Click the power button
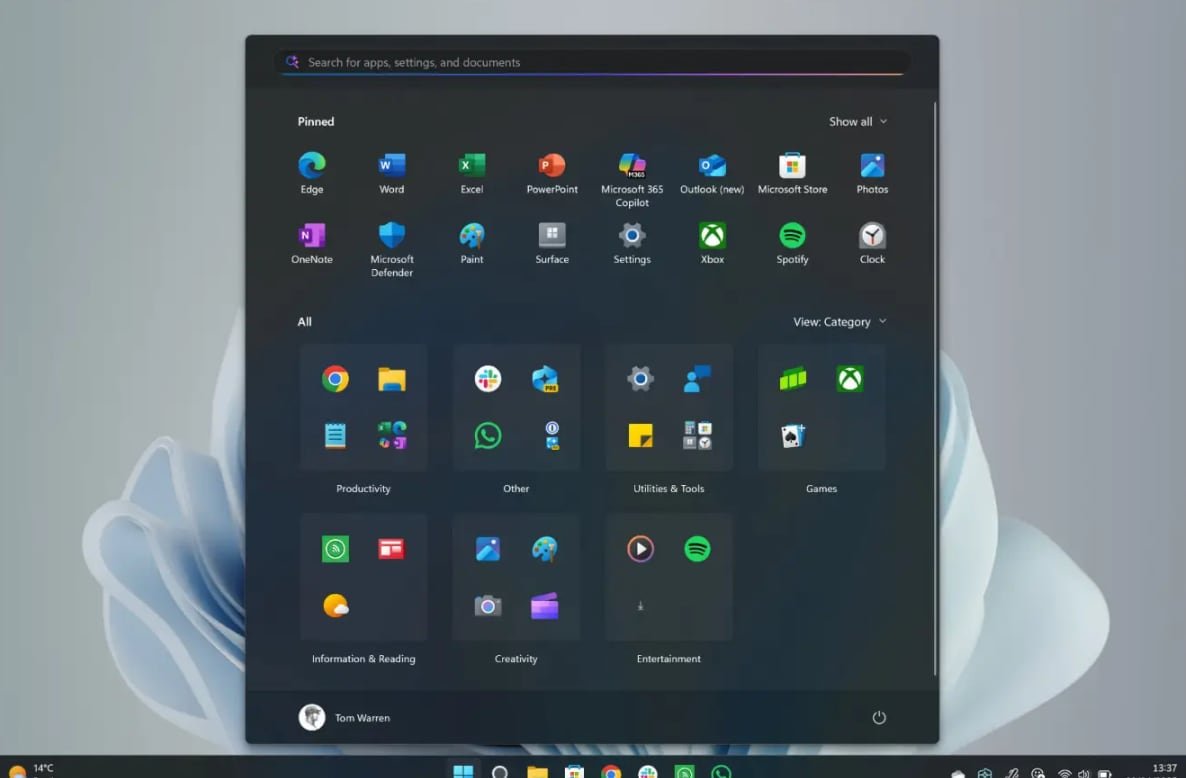 click(x=879, y=717)
